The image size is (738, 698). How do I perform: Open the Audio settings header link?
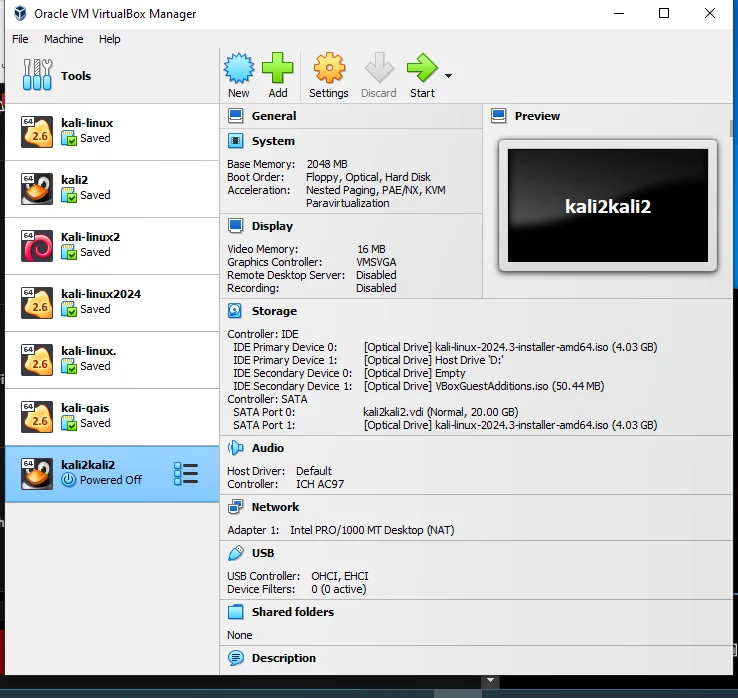tap(268, 448)
